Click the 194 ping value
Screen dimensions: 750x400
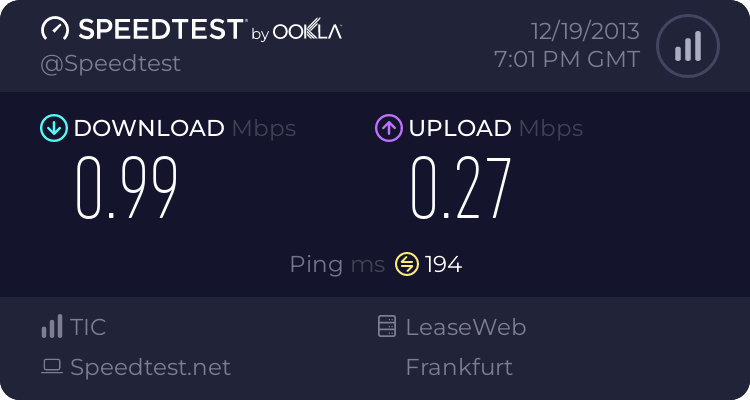tap(443, 264)
